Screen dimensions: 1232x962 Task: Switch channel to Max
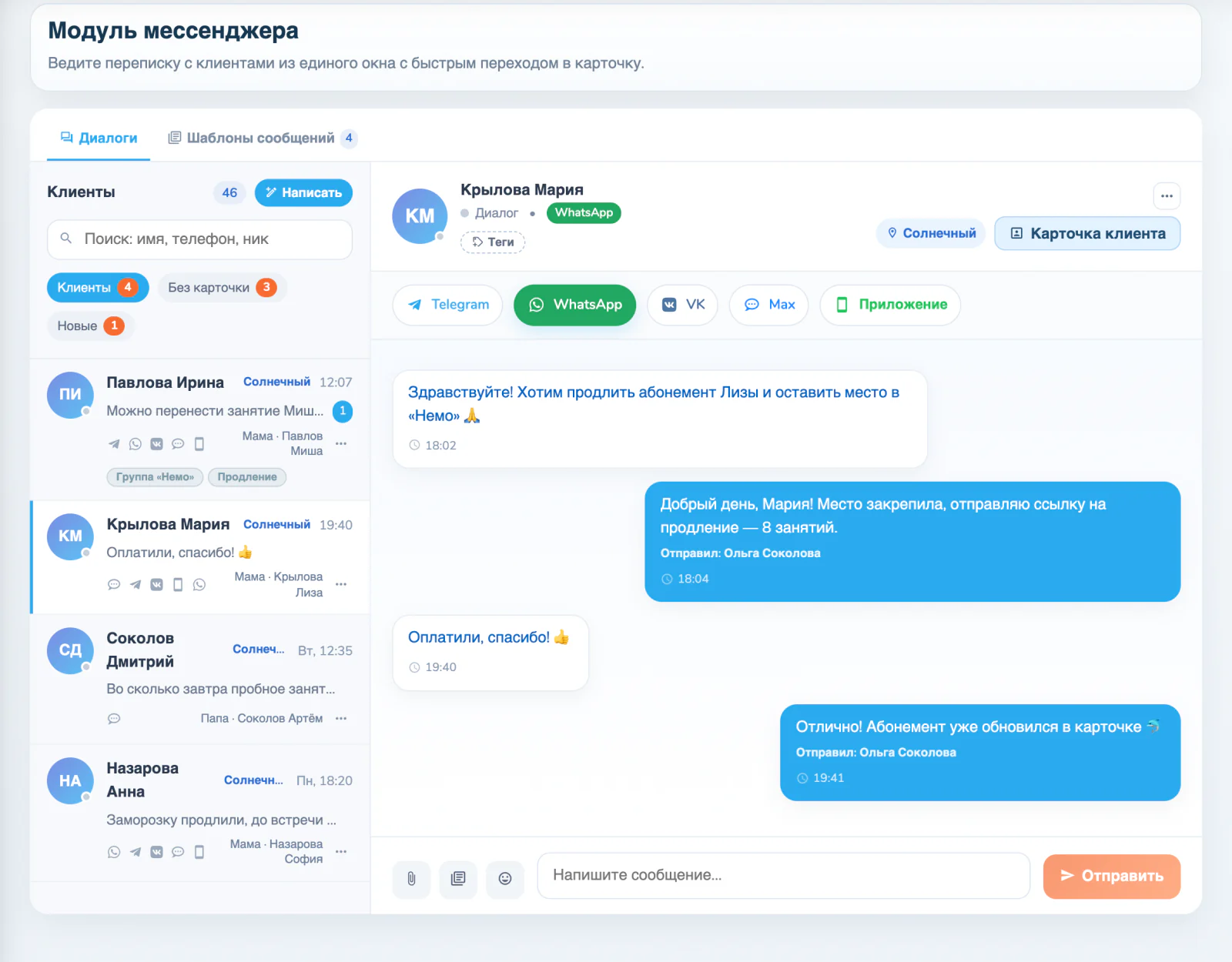[x=768, y=305]
